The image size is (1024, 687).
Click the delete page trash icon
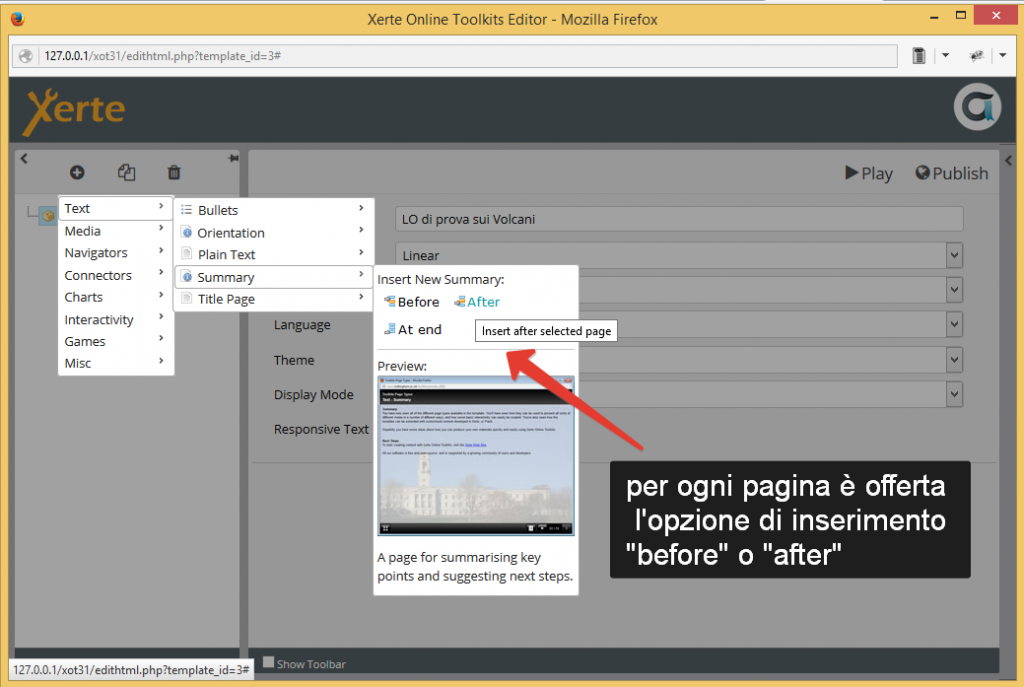[174, 172]
